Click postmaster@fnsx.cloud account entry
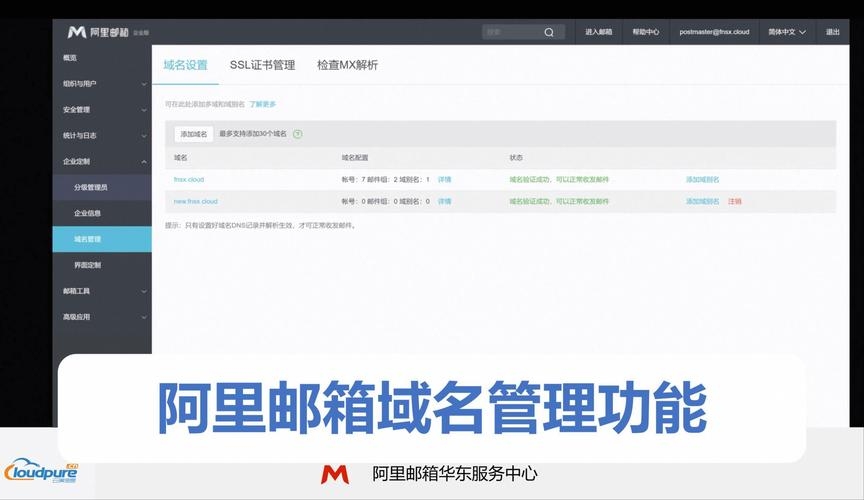This screenshot has width=864, height=500. tap(714, 32)
